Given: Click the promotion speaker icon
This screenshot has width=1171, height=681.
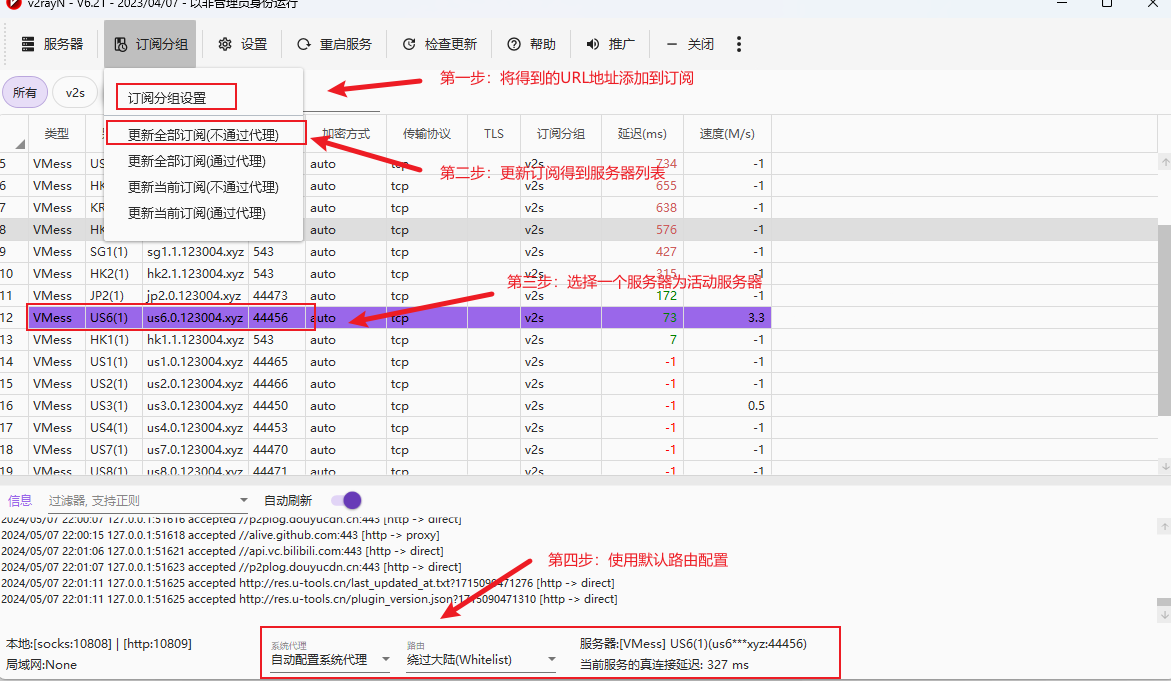Looking at the screenshot, I should [593, 44].
